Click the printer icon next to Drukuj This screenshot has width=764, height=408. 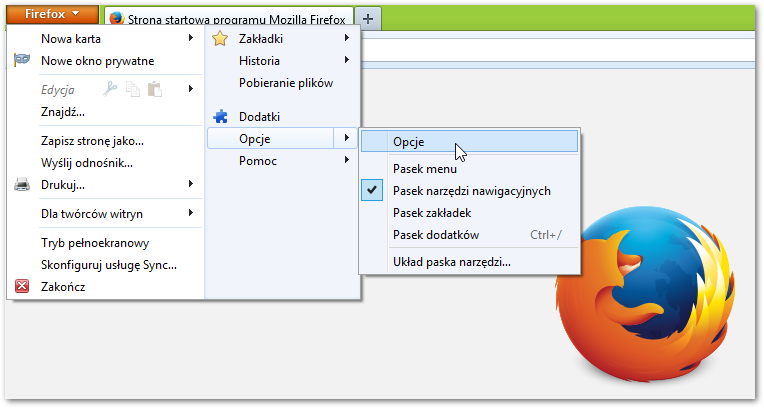click(22, 185)
